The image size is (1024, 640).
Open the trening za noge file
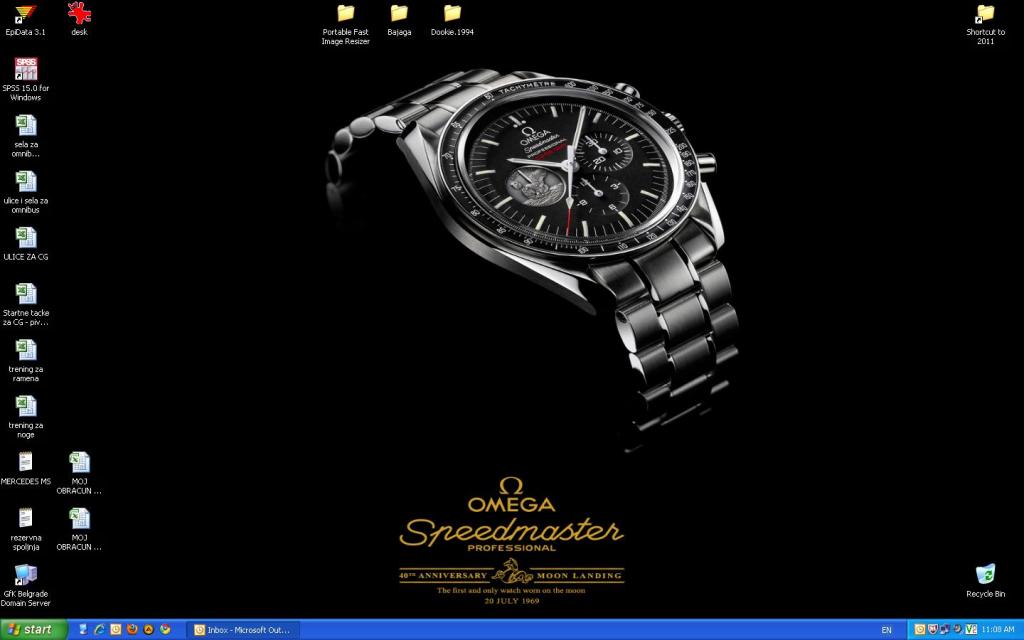[25, 406]
